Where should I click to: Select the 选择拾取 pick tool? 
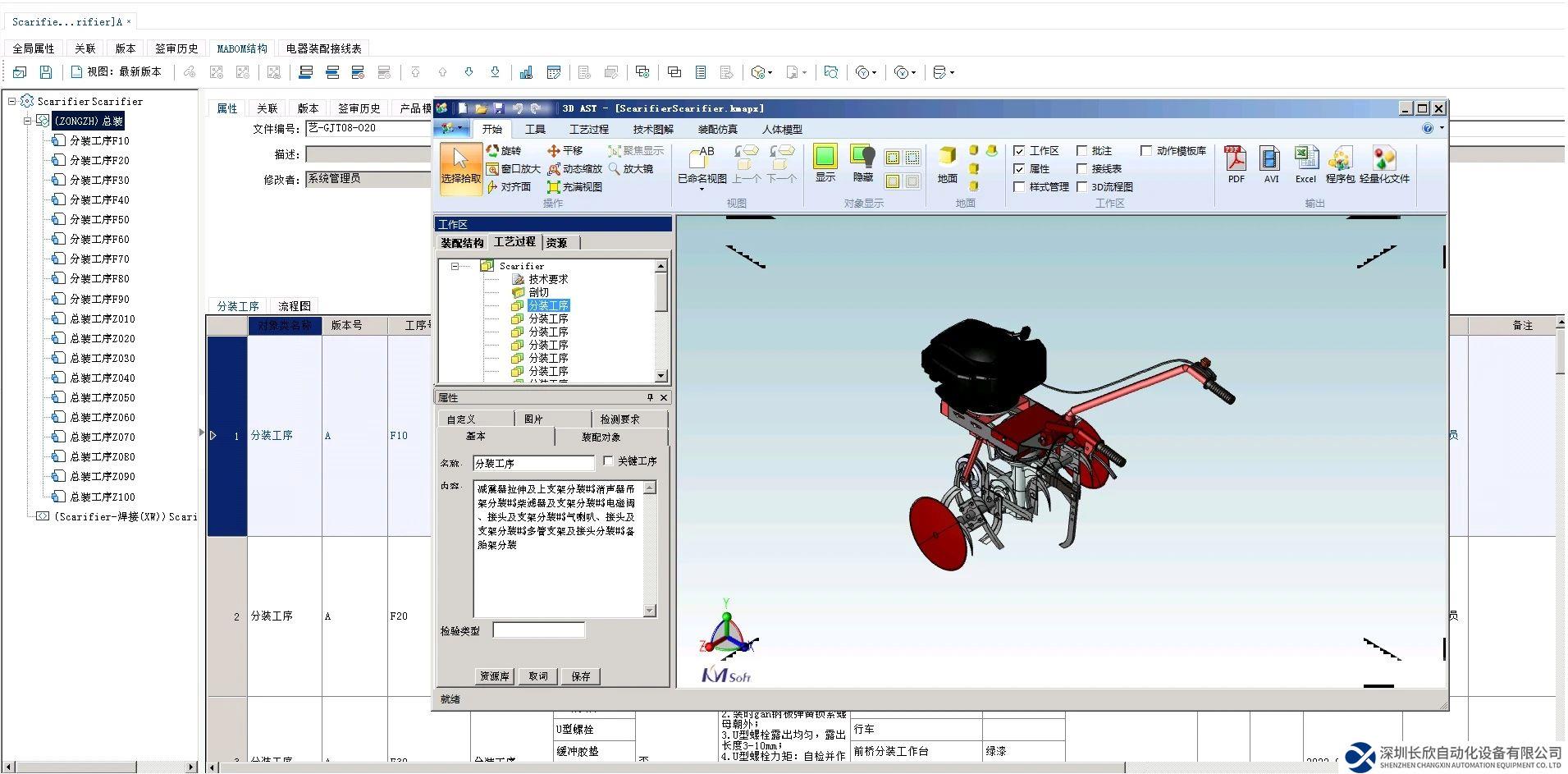460,167
